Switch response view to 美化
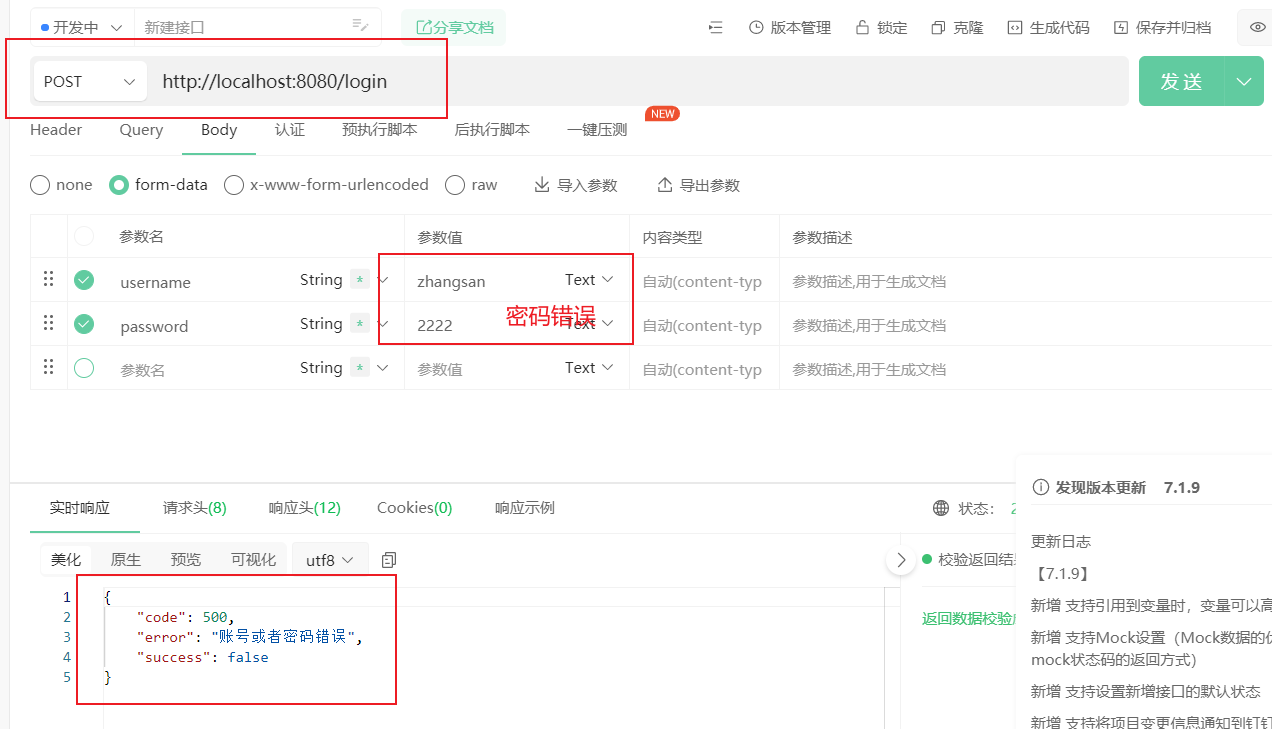This screenshot has width=1272, height=729. tap(66, 560)
